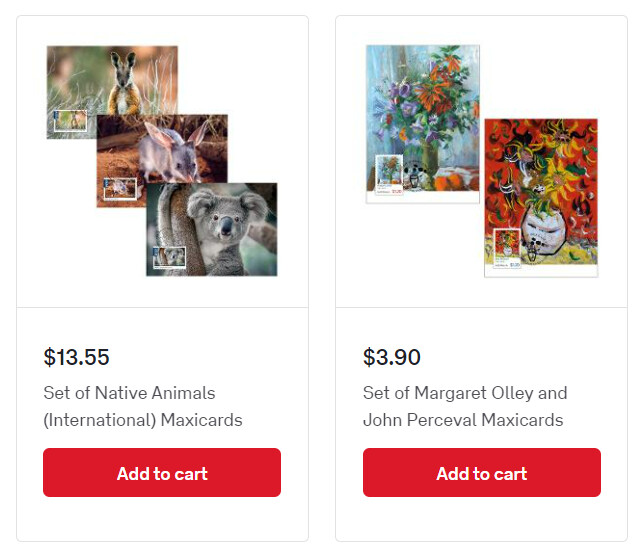The height and width of the screenshot is (550, 634).
Task: Click the stamp on the blue floral maxicard
Action: [x=389, y=175]
